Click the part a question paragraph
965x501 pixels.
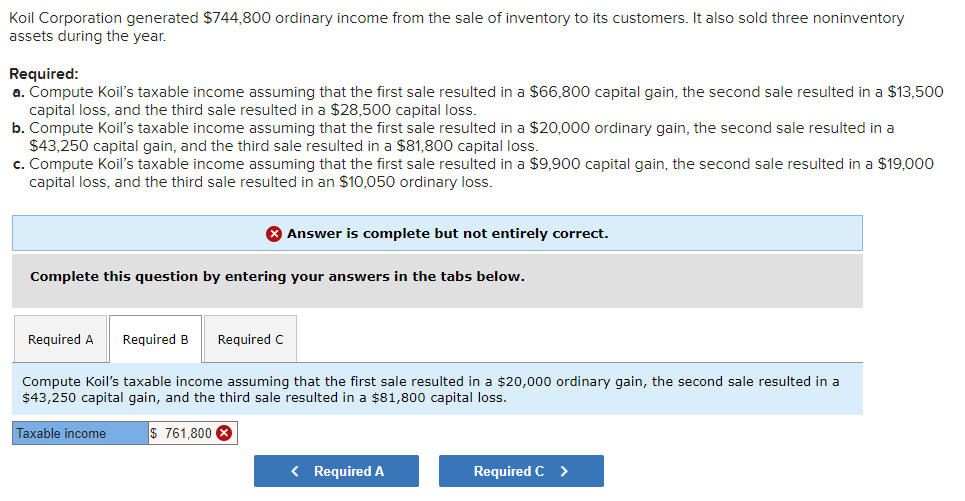pos(480,100)
